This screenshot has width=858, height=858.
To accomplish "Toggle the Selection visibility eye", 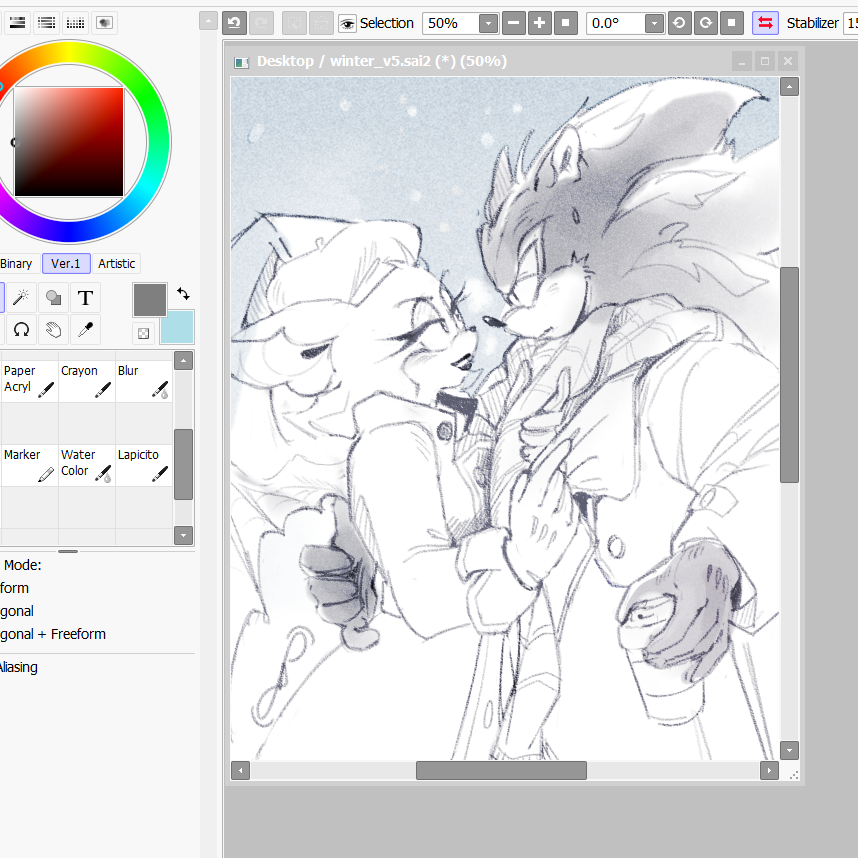I will click(x=347, y=24).
